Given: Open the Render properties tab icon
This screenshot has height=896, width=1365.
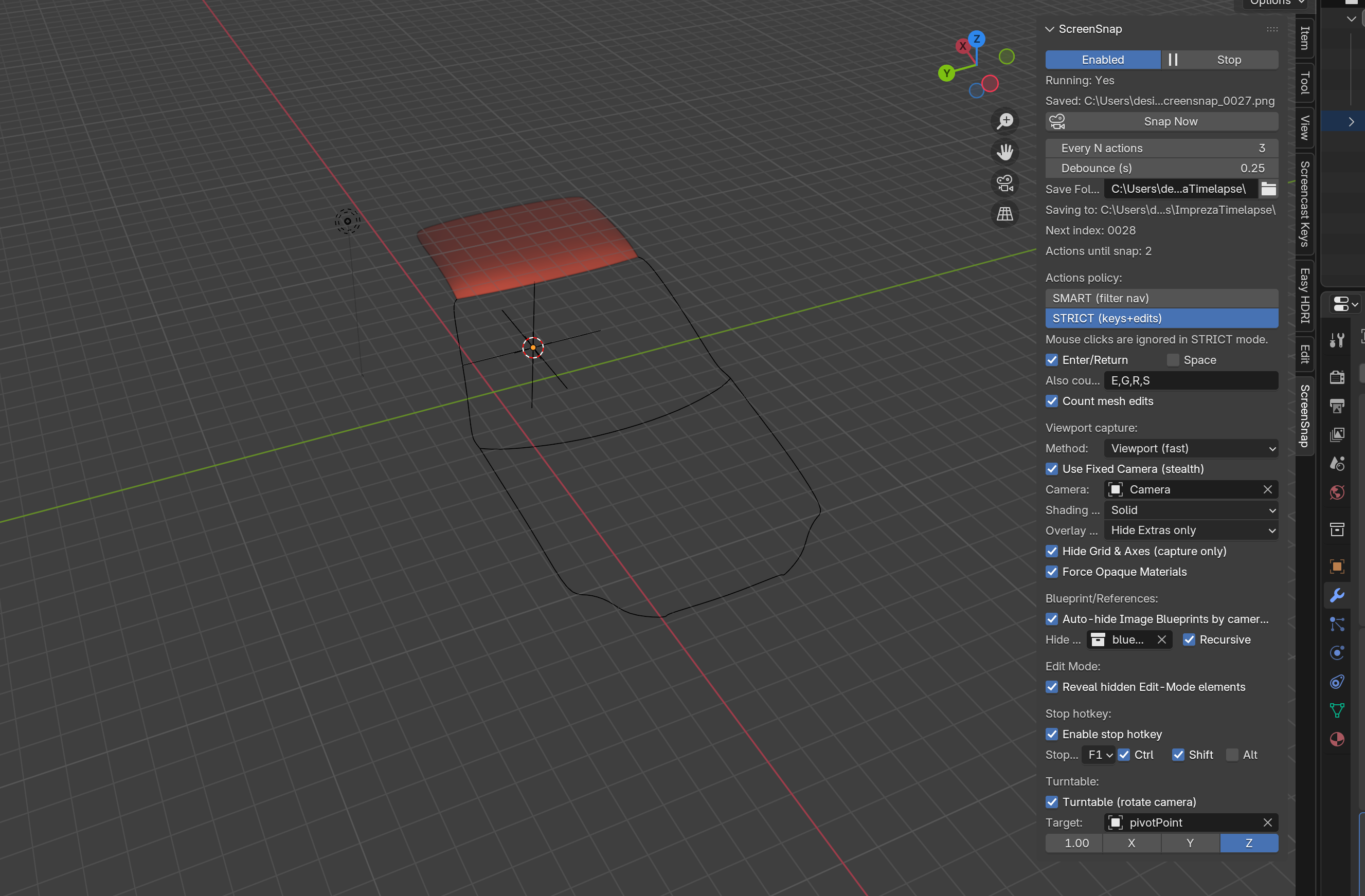Looking at the screenshot, I should (1337, 377).
